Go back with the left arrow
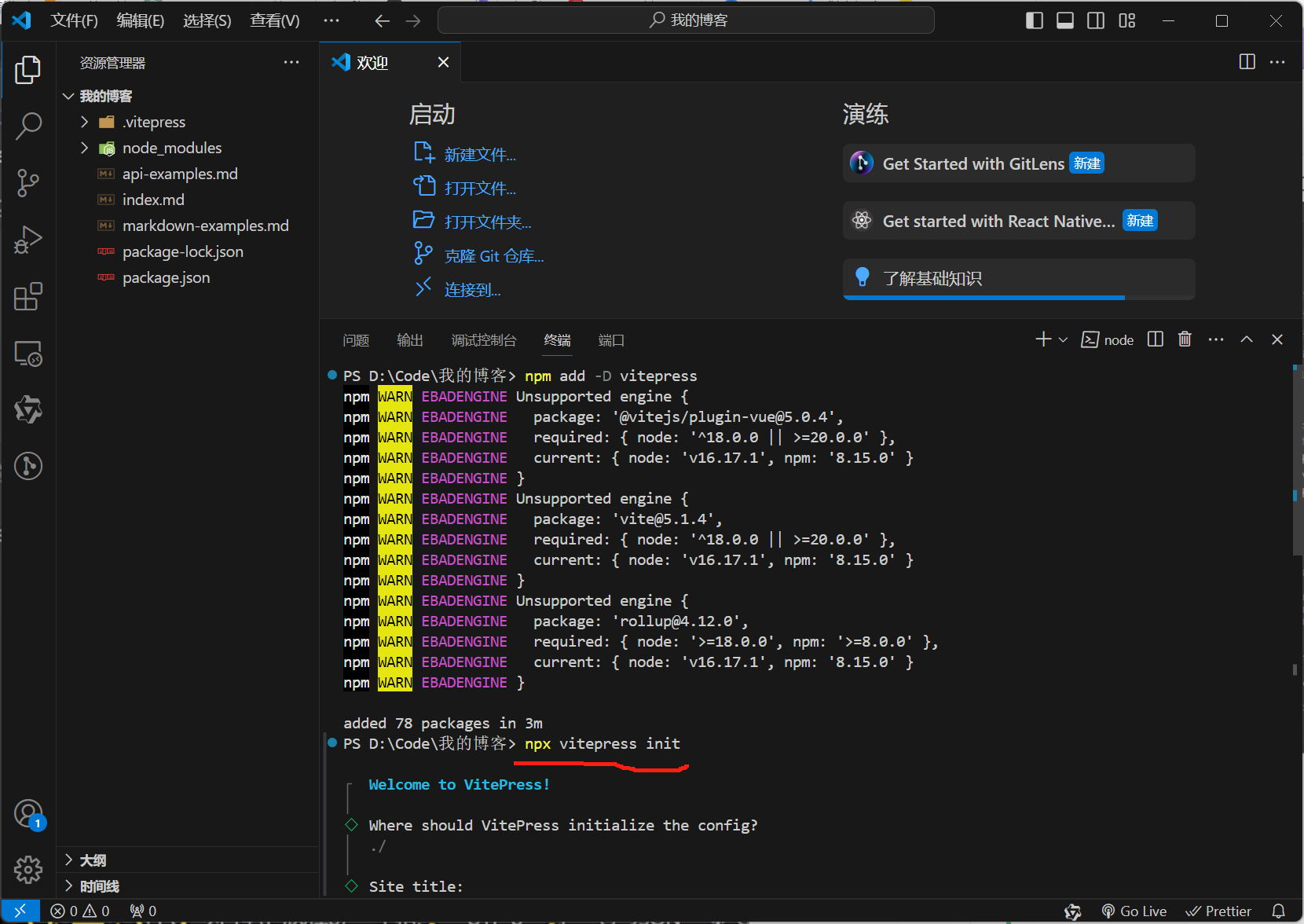Image resolution: width=1304 pixels, height=924 pixels. (x=383, y=20)
